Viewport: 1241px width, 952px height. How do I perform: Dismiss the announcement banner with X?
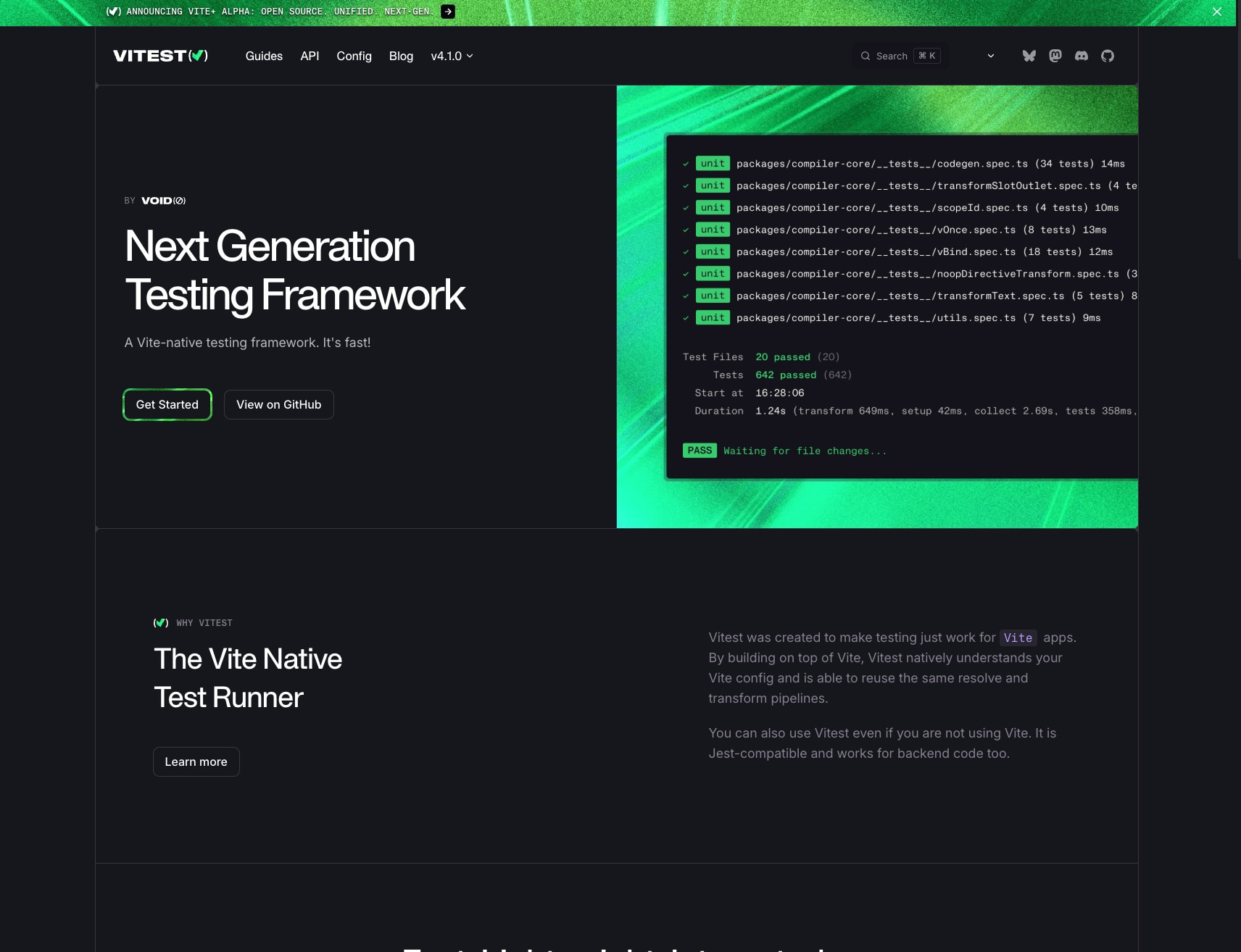(1217, 12)
